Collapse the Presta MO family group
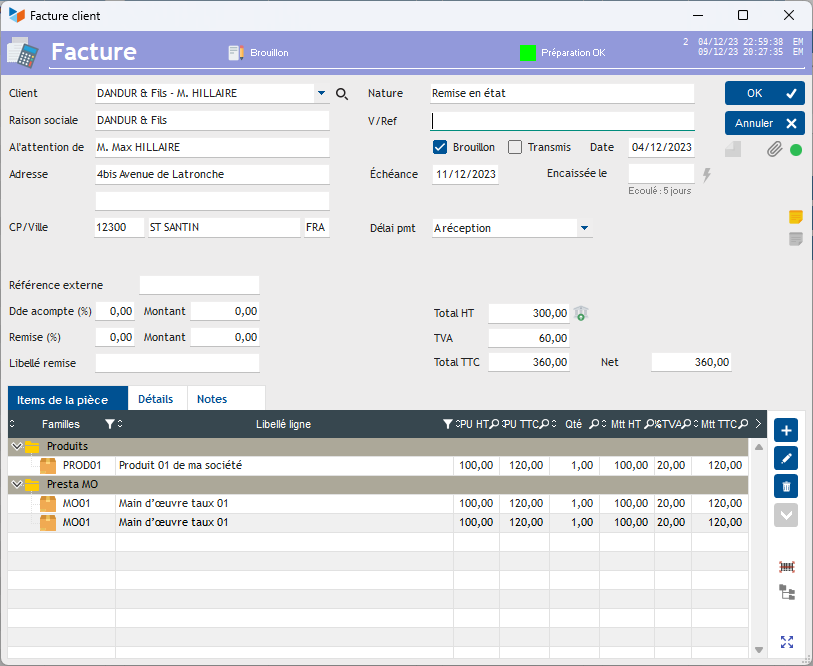The width and height of the screenshot is (813, 666). pos(16,485)
